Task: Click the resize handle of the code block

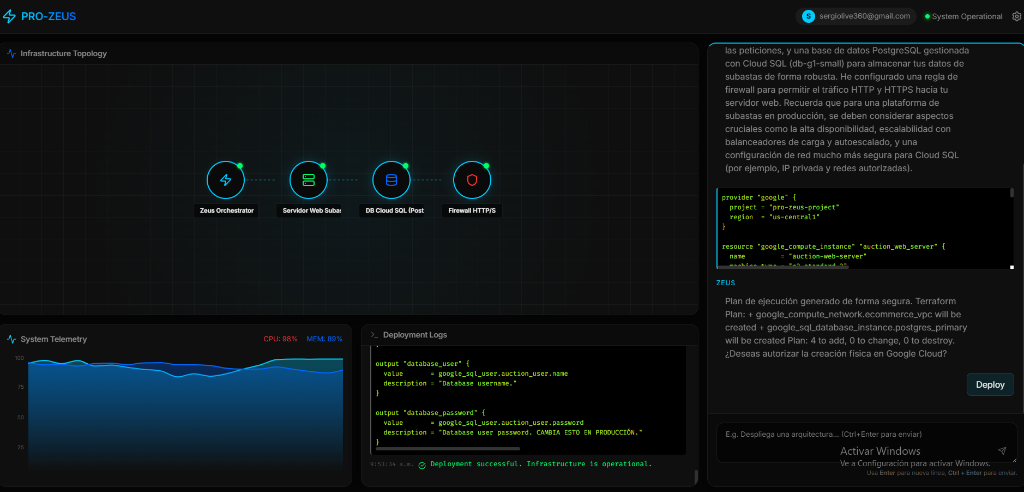Action: (1012, 267)
